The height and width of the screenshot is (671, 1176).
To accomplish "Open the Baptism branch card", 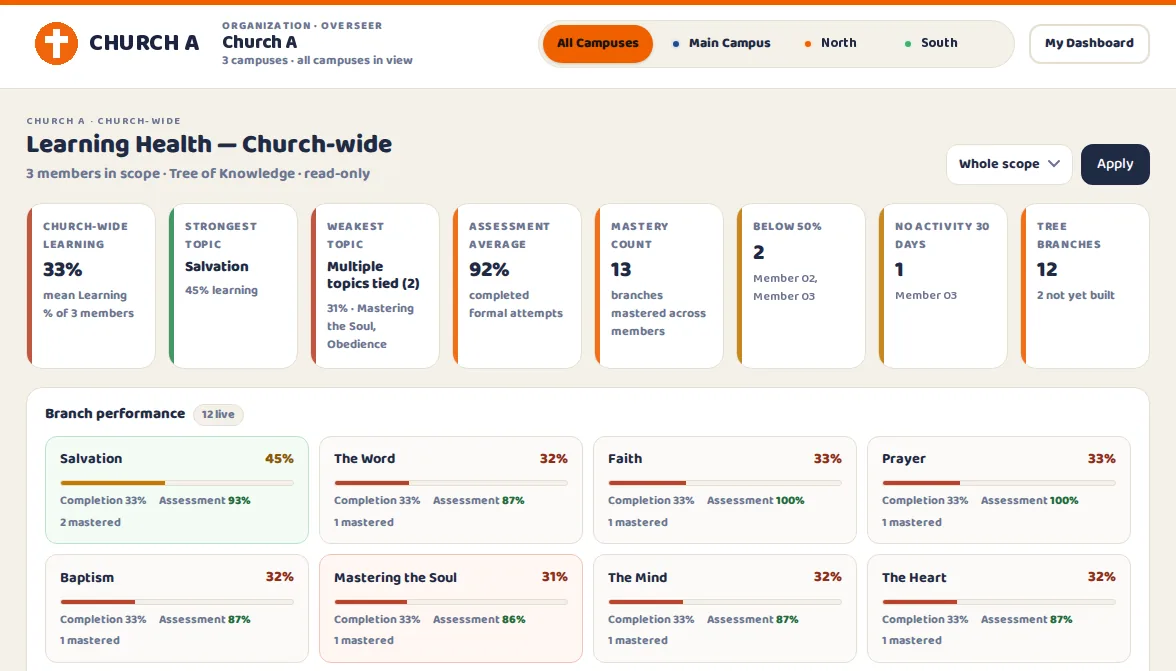I will tap(177, 609).
